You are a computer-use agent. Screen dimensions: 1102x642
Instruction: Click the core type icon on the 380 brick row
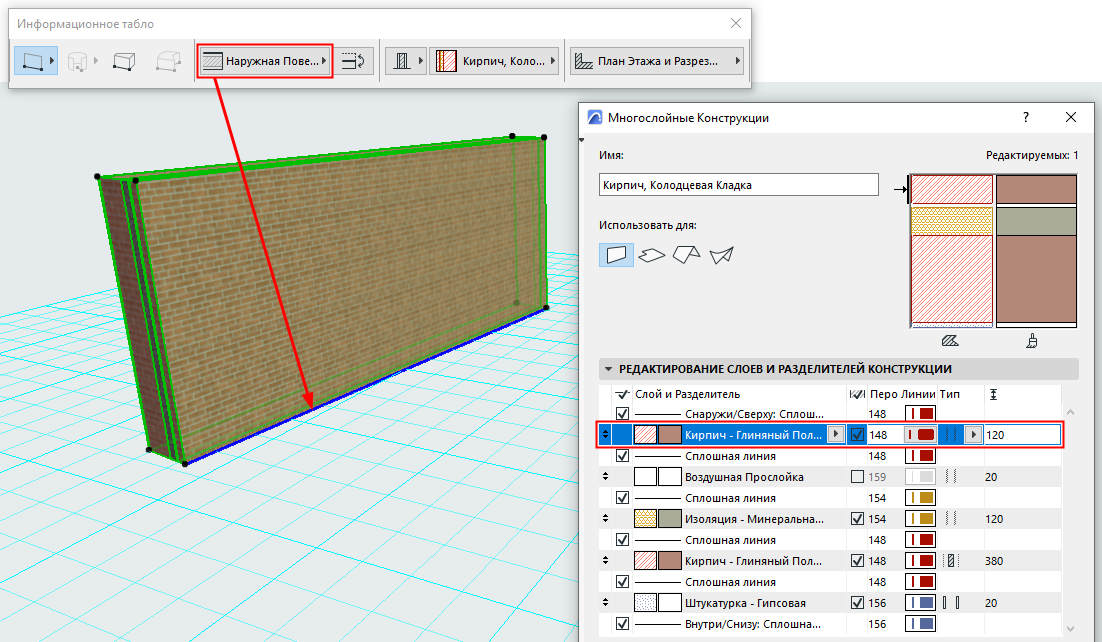[x=951, y=561]
